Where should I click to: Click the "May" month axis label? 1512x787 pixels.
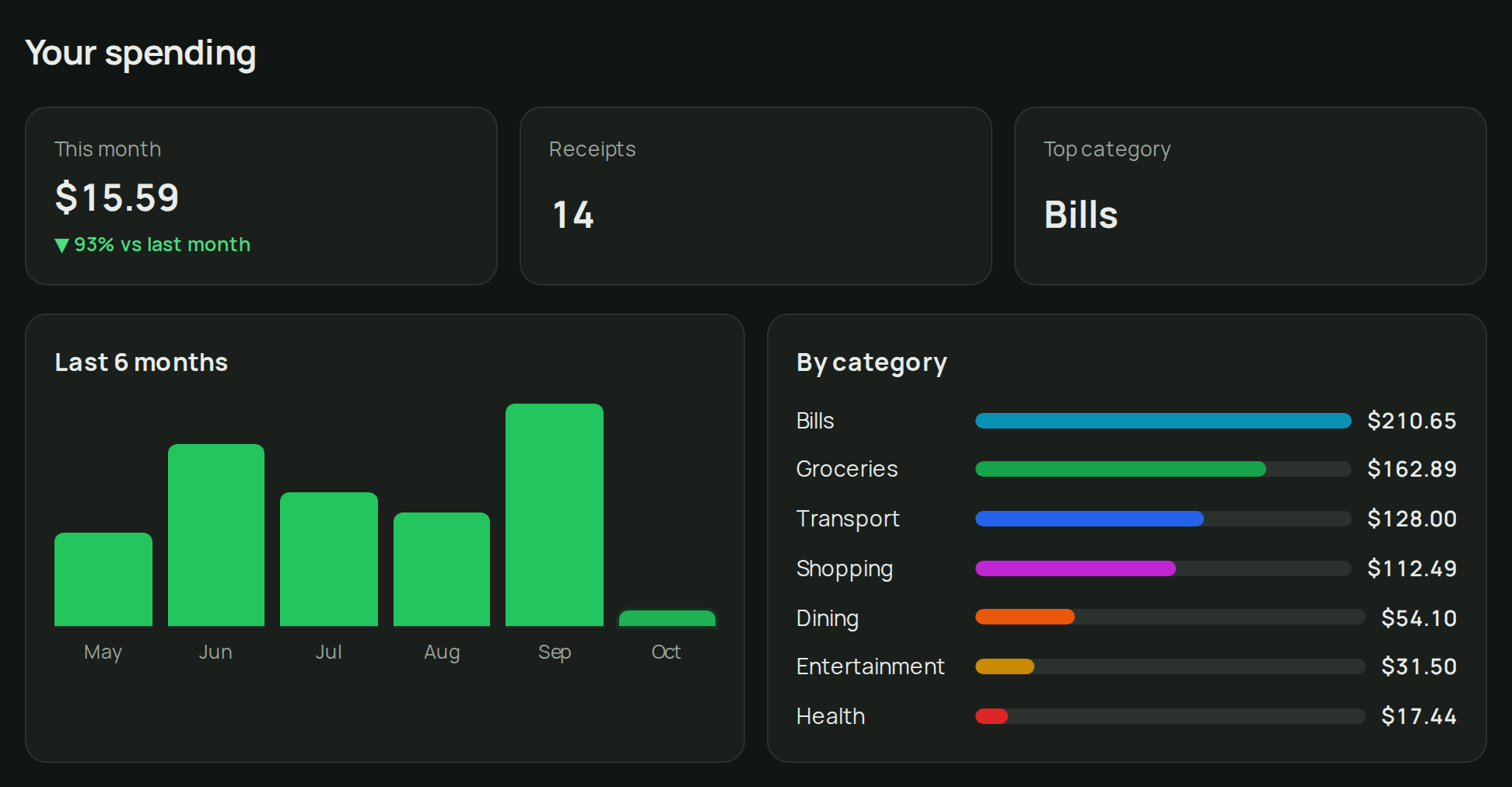pyautogui.click(x=103, y=652)
